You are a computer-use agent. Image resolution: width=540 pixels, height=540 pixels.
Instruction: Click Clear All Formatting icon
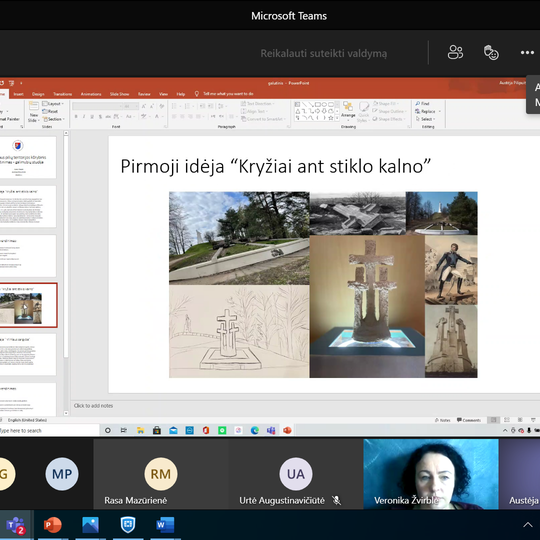point(162,106)
